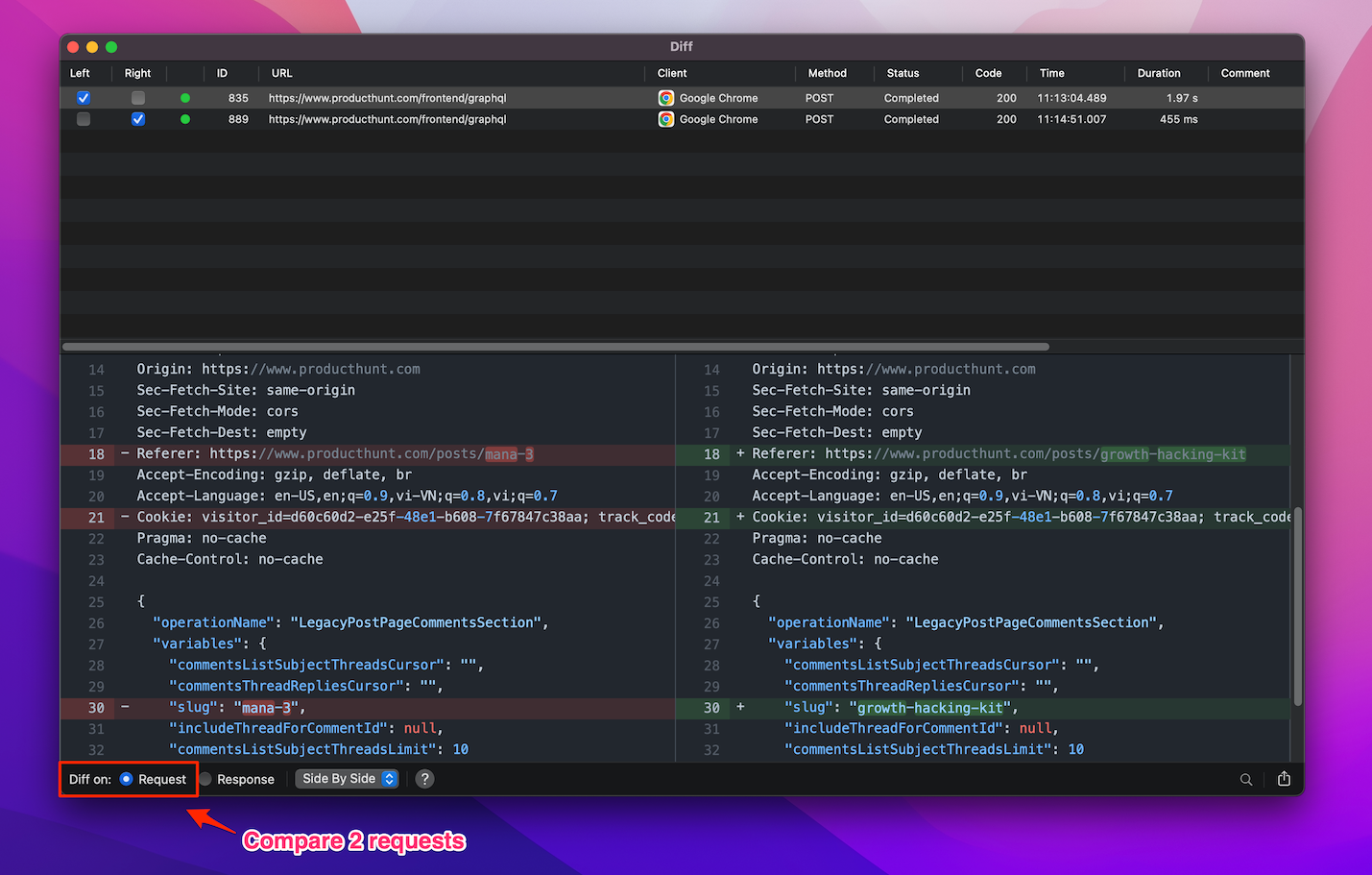Click the right slug "growth-hacking-kit" line
Image resolution: width=1372 pixels, height=875 pixels.
984,708
